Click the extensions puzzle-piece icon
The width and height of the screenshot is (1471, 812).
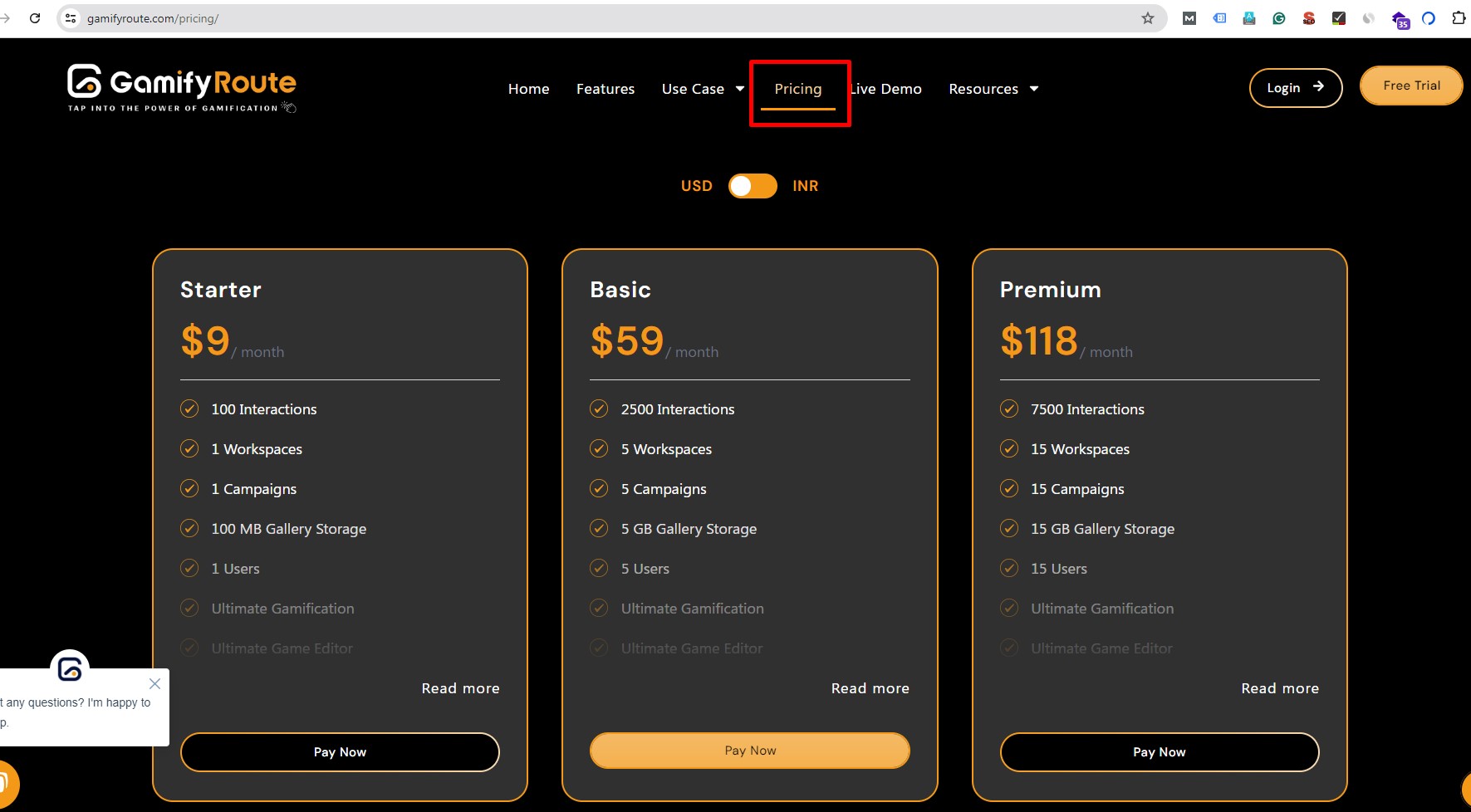tap(1458, 17)
